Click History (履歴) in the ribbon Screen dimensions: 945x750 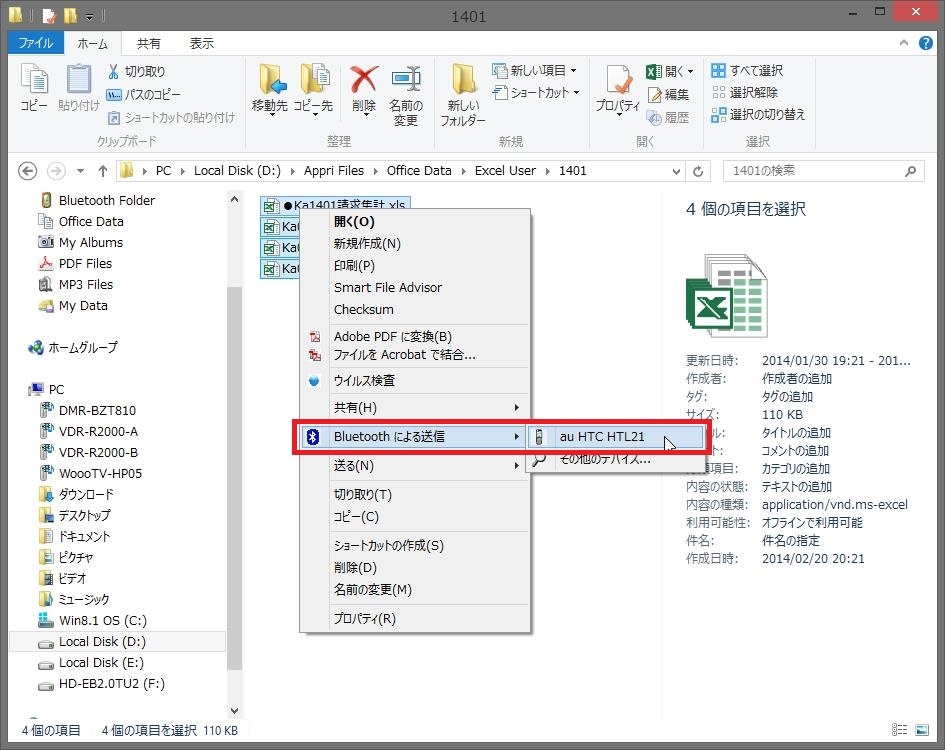668,118
